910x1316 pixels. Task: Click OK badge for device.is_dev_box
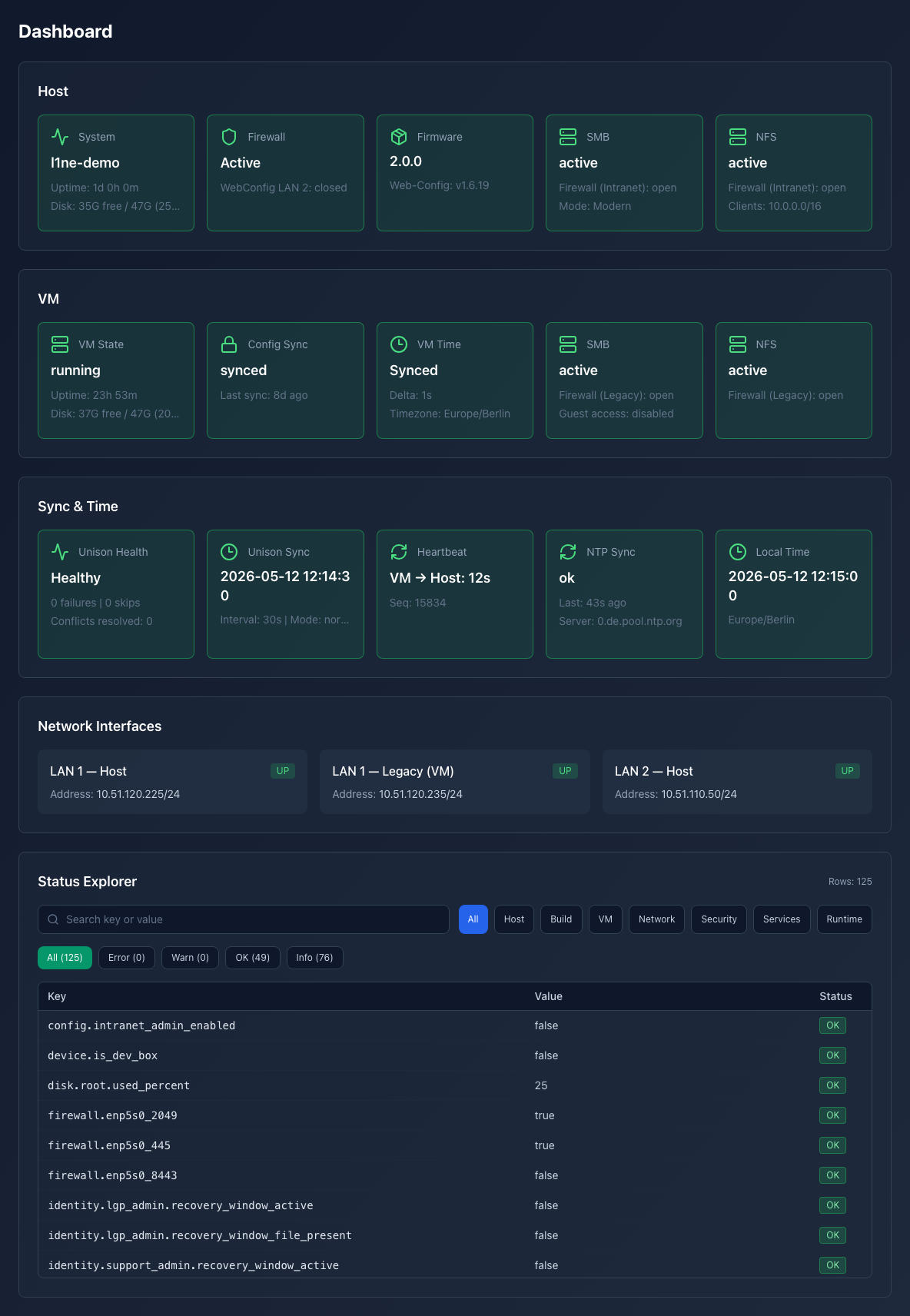[832, 1055]
